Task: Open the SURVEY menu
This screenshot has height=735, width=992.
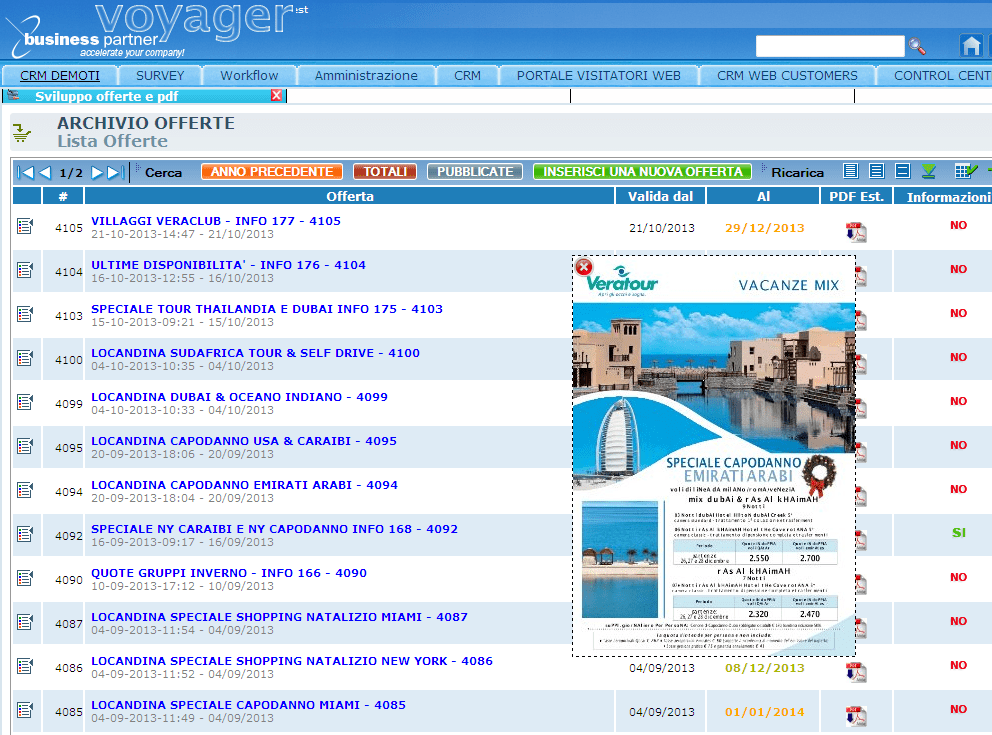Action: [x=160, y=76]
